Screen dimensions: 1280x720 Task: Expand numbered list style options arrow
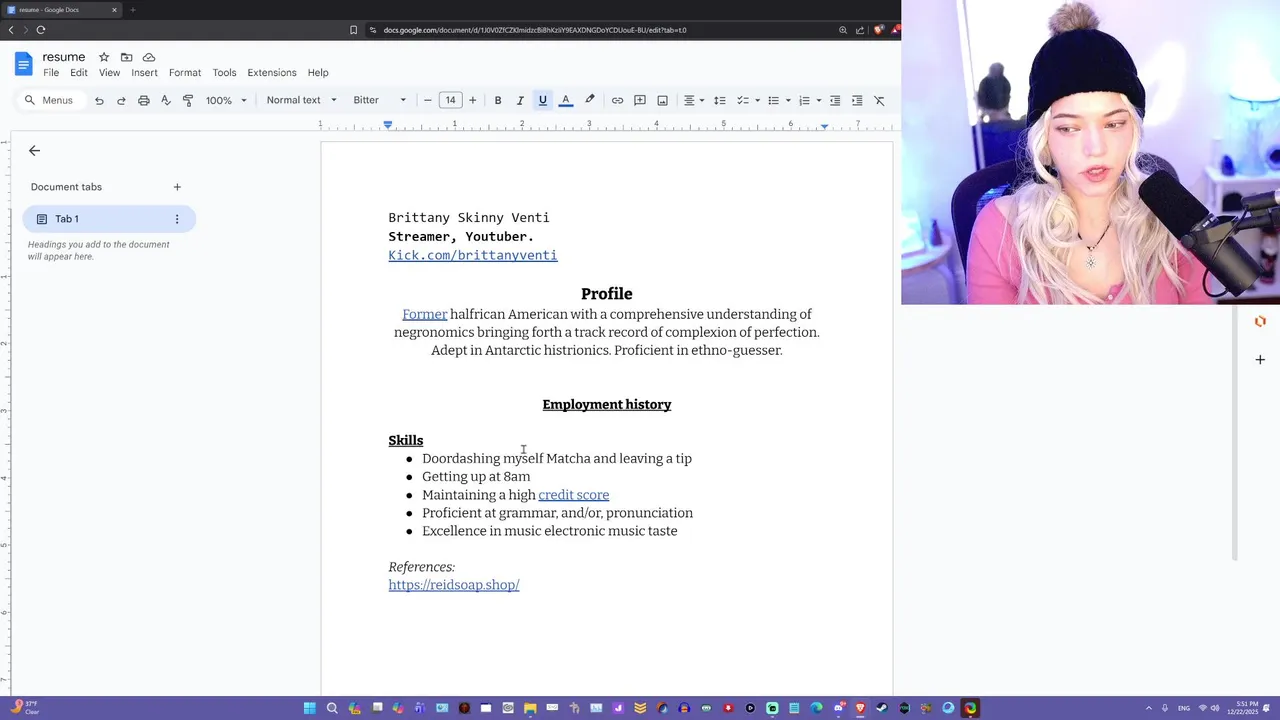click(x=819, y=100)
